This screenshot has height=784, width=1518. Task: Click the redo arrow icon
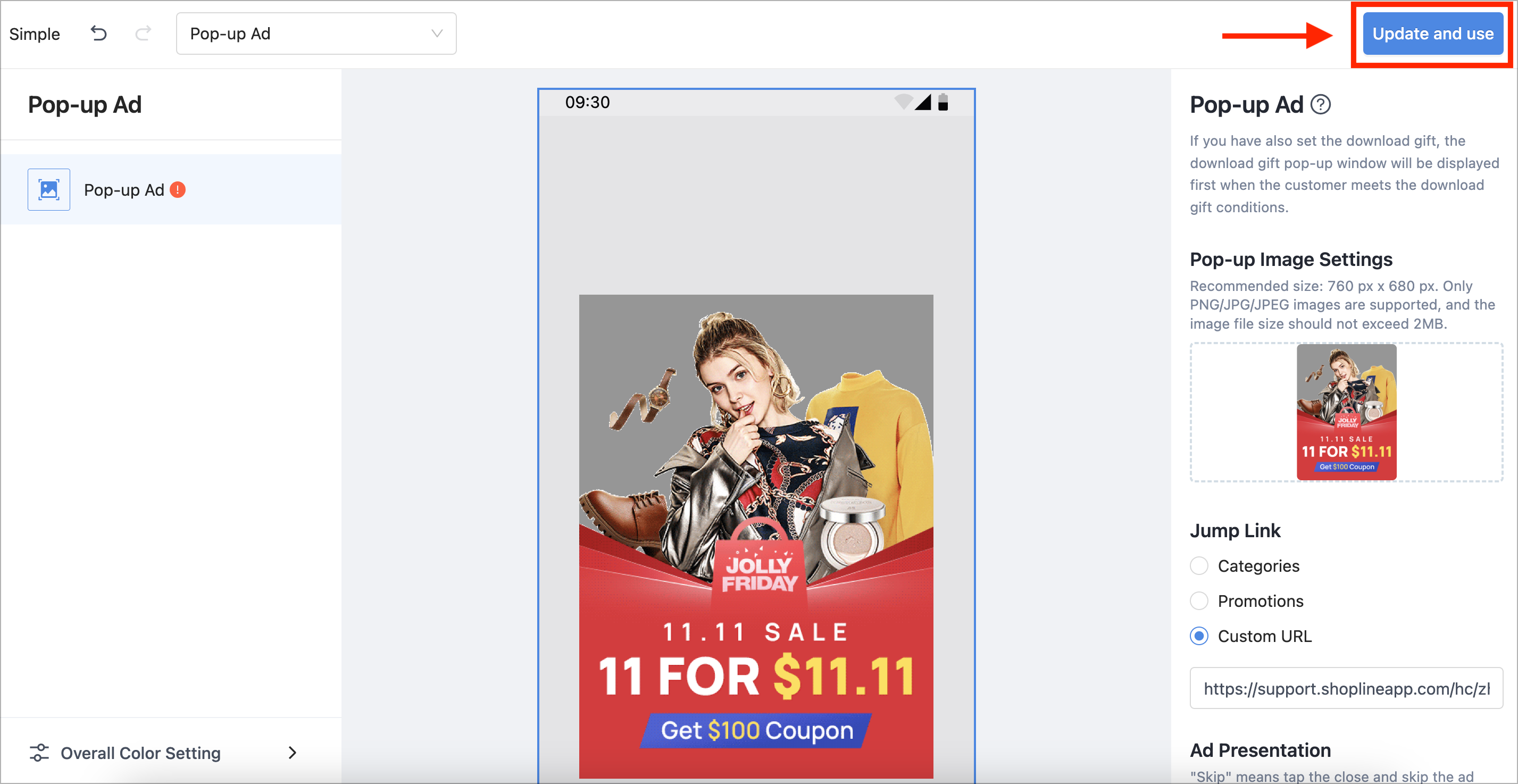(143, 34)
